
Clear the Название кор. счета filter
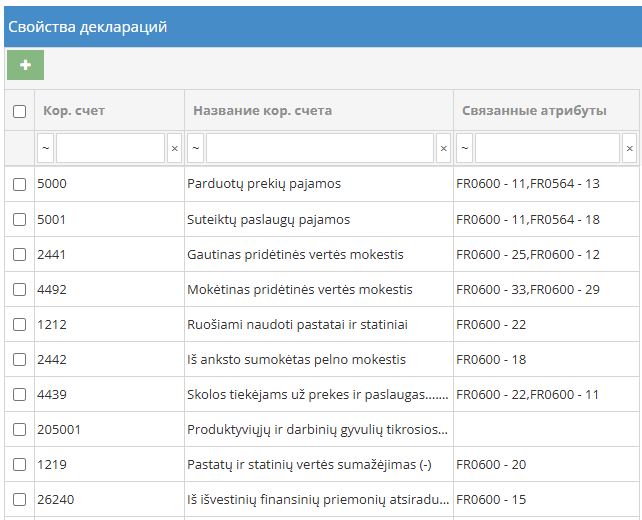click(443, 148)
